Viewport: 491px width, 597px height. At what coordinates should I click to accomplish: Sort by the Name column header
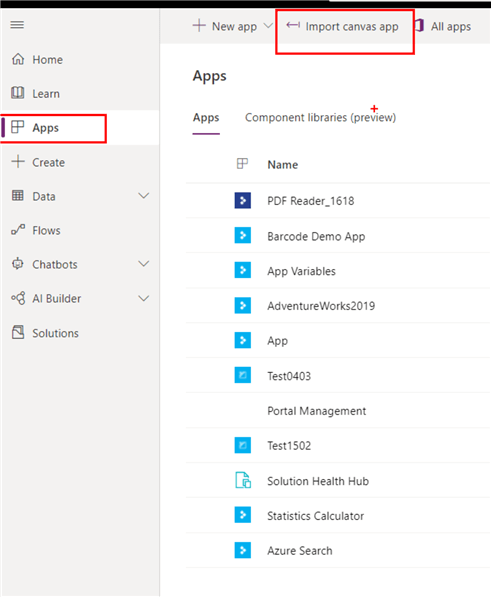click(x=283, y=165)
